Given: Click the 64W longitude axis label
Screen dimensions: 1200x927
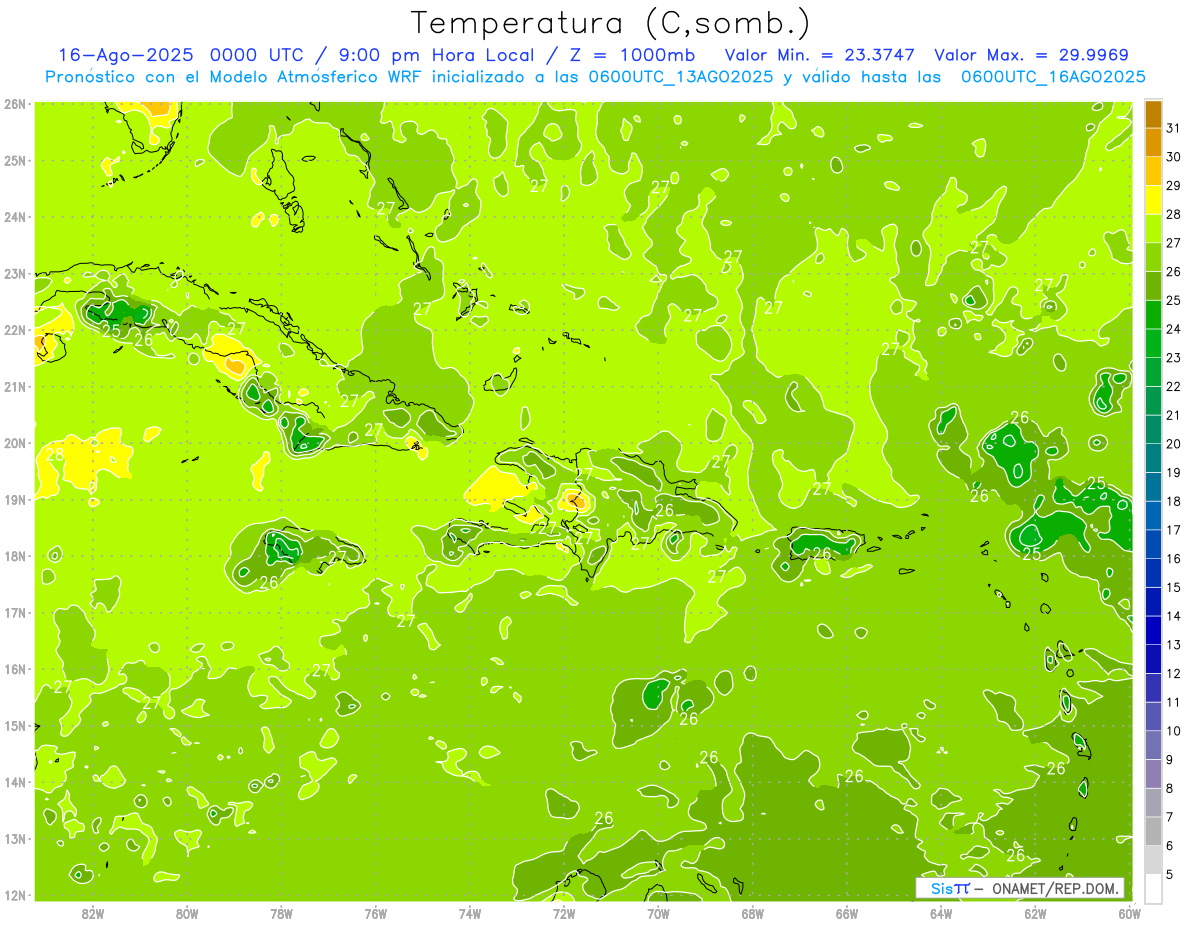Looking at the screenshot, I should tap(941, 913).
